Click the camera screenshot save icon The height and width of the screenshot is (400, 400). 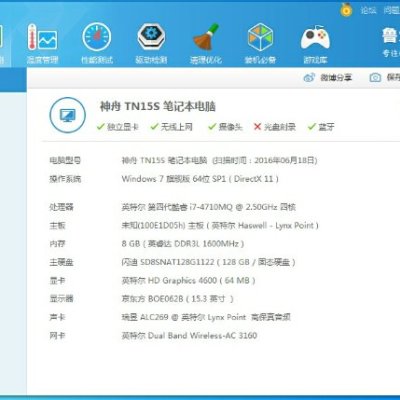(x=375, y=78)
